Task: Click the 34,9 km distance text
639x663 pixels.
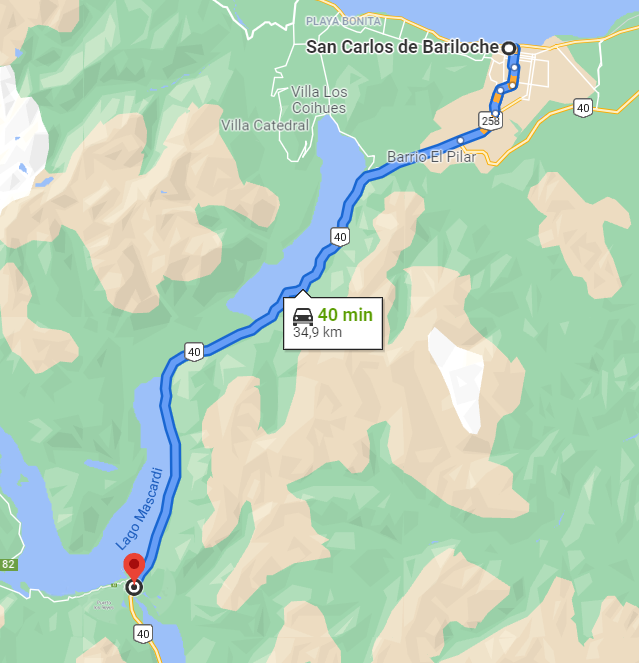Action: pyautogui.click(x=317, y=332)
